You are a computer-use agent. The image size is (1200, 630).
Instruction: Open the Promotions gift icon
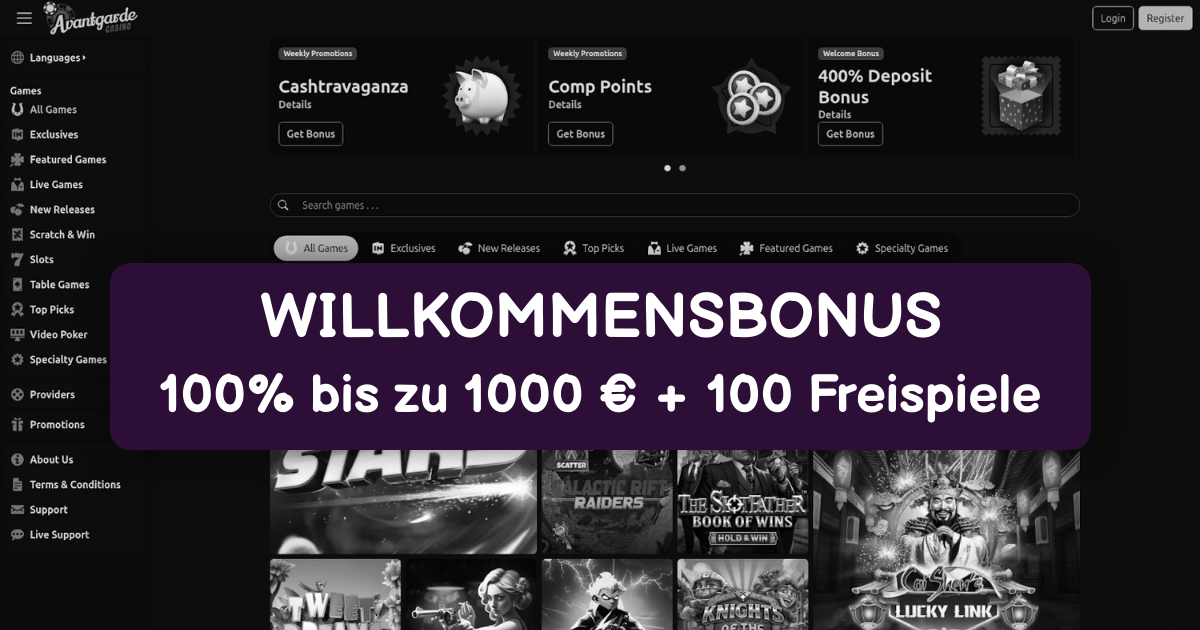tap(17, 424)
